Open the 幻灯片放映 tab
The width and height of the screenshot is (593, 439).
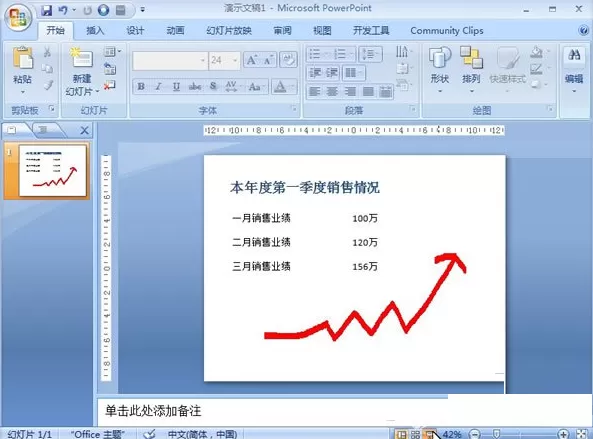click(x=229, y=30)
